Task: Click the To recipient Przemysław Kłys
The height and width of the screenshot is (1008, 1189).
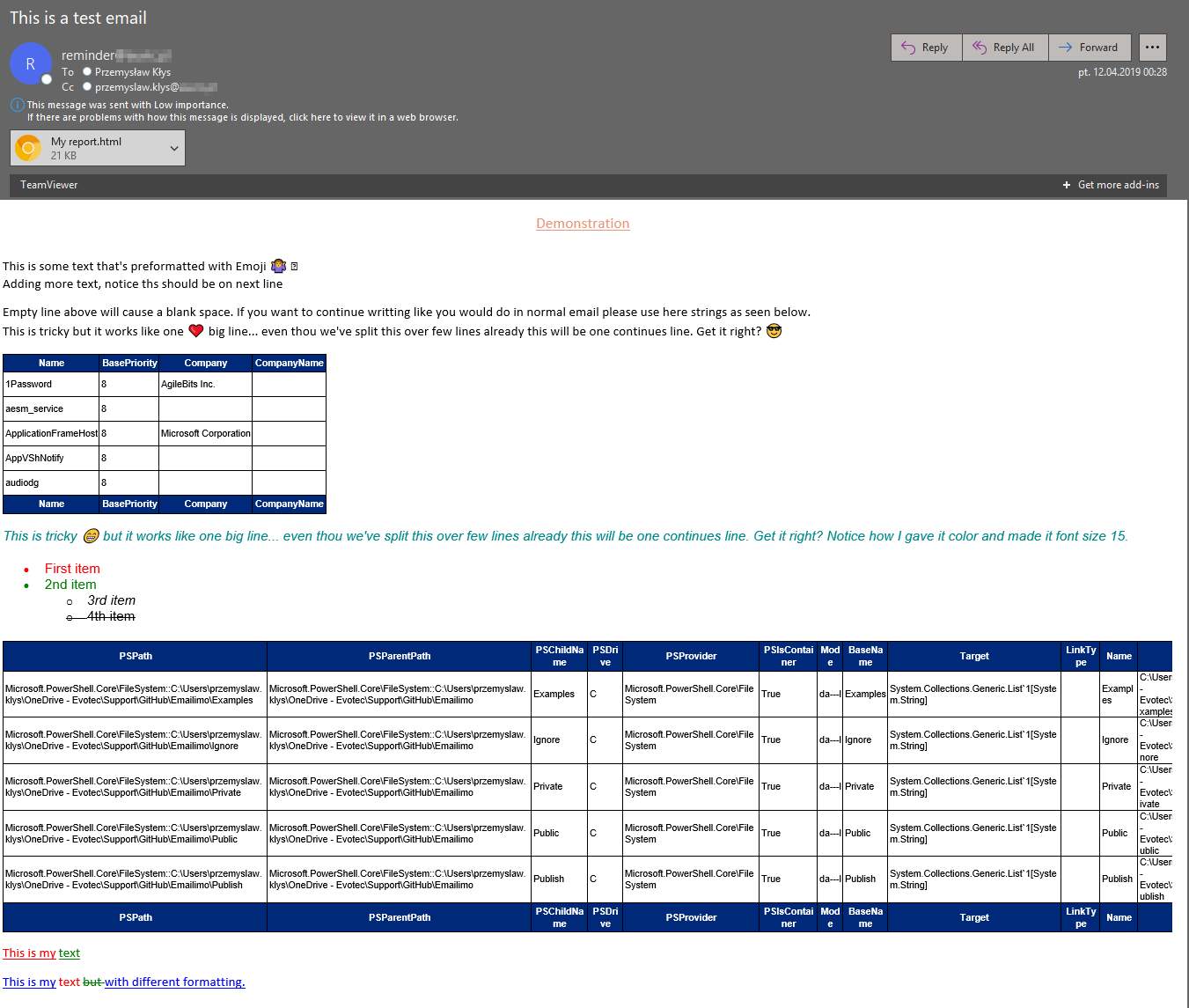Action: [x=133, y=71]
